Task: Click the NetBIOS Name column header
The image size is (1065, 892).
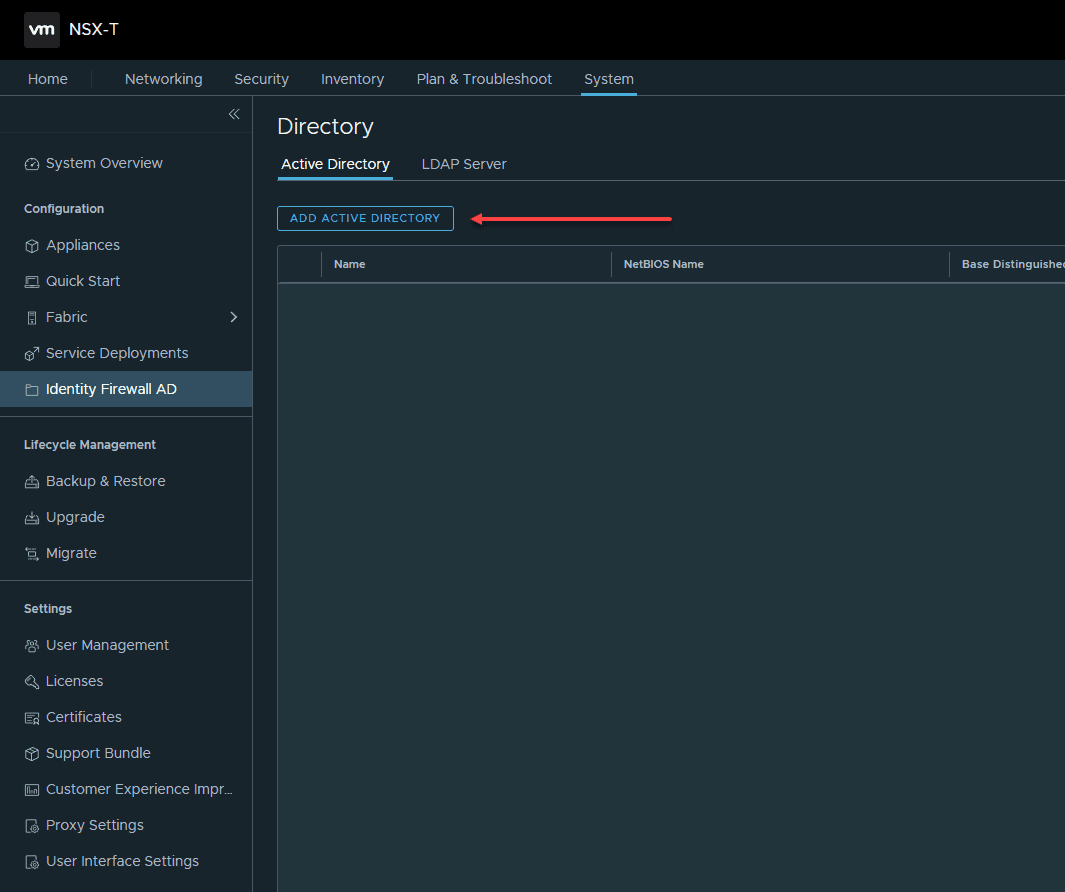Action: point(664,264)
